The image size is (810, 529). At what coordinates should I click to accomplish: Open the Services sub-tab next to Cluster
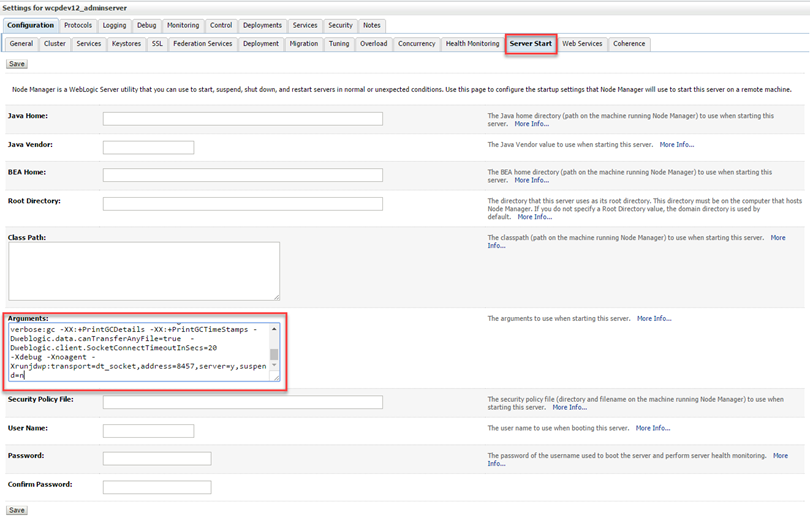pos(89,44)
